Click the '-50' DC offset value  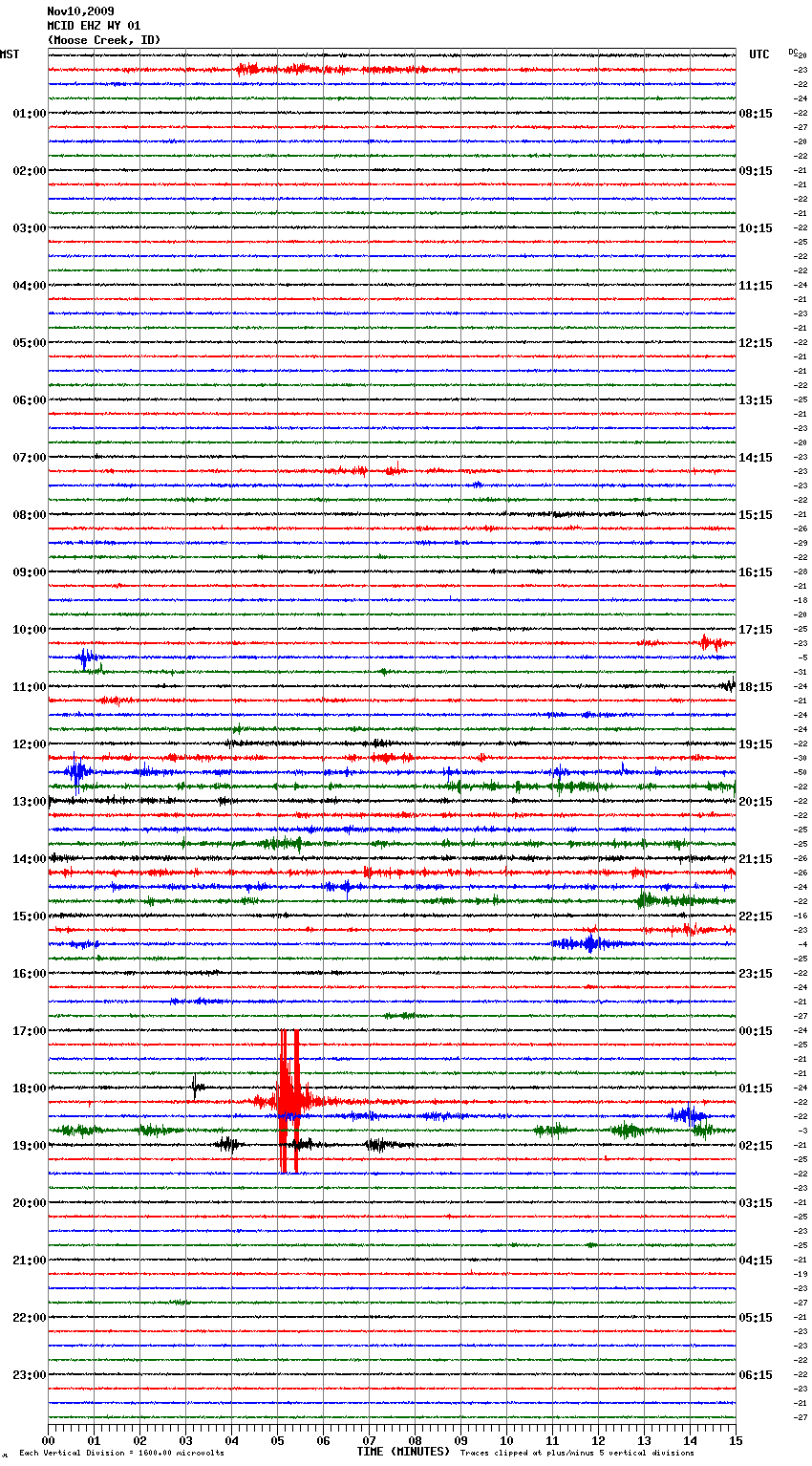(801, 772)
